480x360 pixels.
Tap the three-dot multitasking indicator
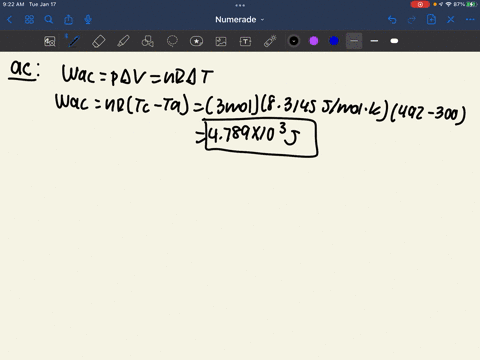tap(240, 5)
